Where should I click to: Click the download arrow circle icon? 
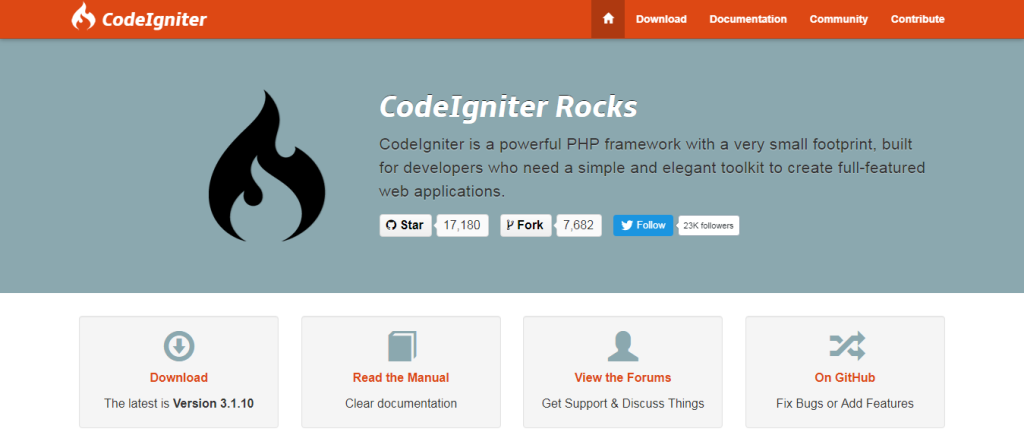click(x=179, y=347)
